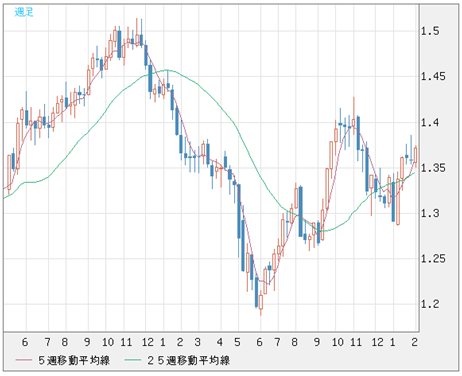Click the 1.2 price axis label
Screen dimensions: 462x376
point(430,304)
